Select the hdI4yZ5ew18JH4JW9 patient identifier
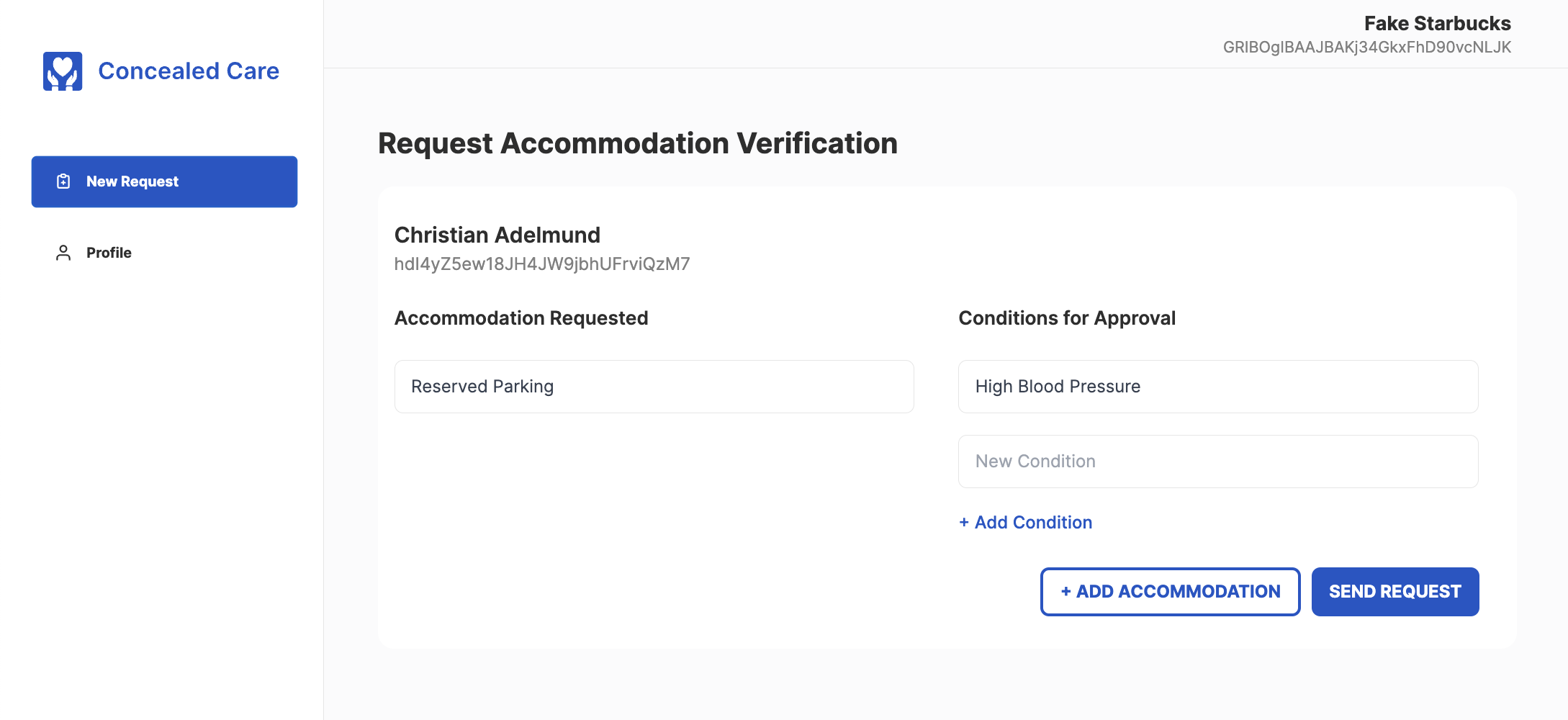This screenshot has height=720, width=1568. [541, 264]
